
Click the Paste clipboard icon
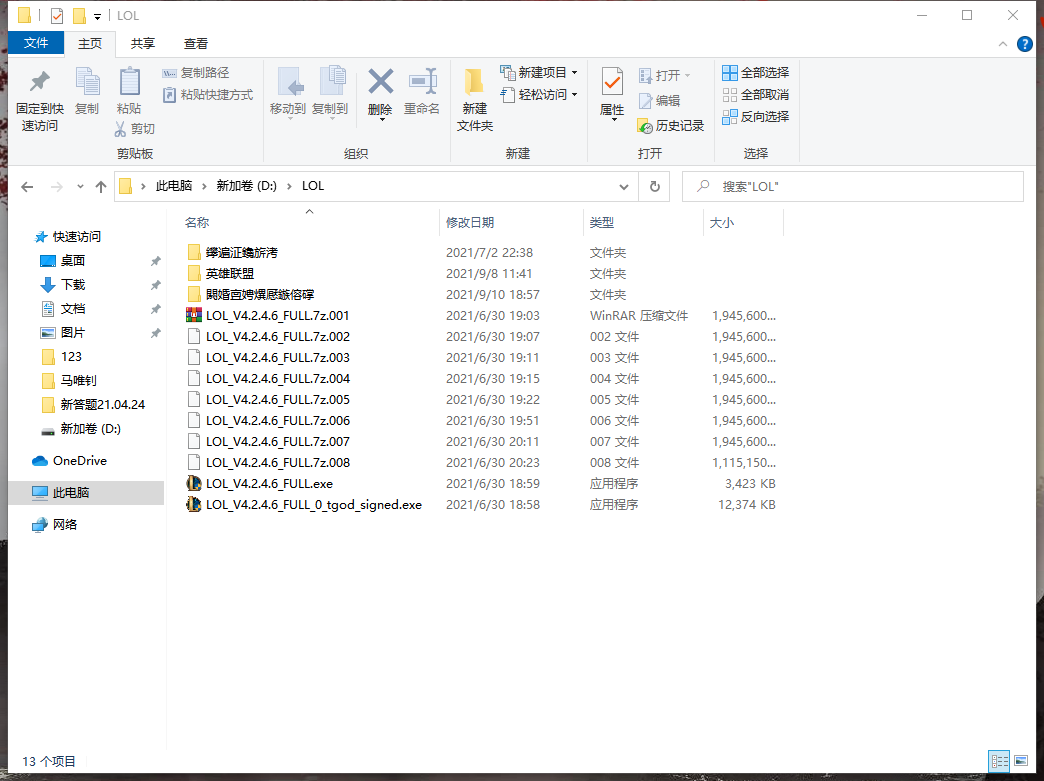[129, 83]
